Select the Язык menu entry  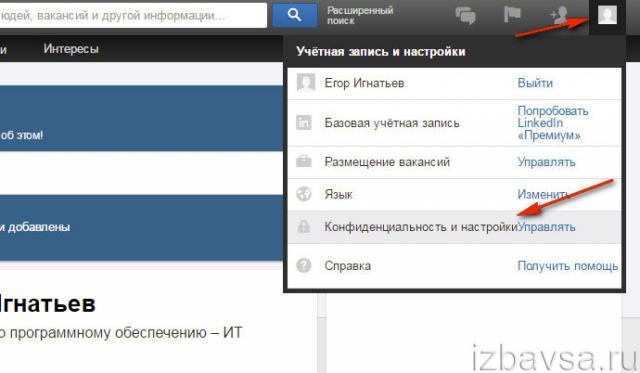click(x=338, y=194)
